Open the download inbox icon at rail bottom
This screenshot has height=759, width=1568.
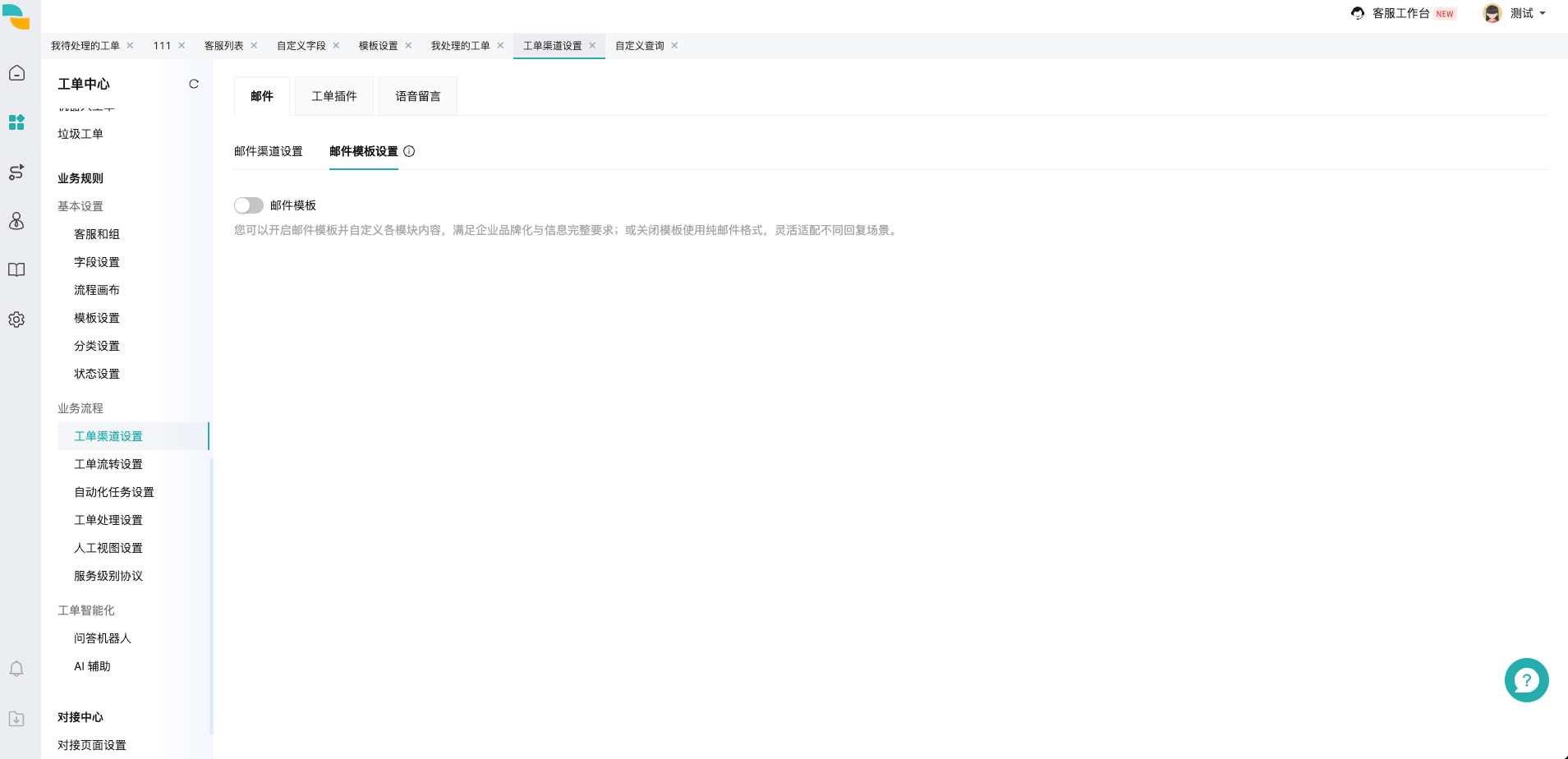coord(16,719)
